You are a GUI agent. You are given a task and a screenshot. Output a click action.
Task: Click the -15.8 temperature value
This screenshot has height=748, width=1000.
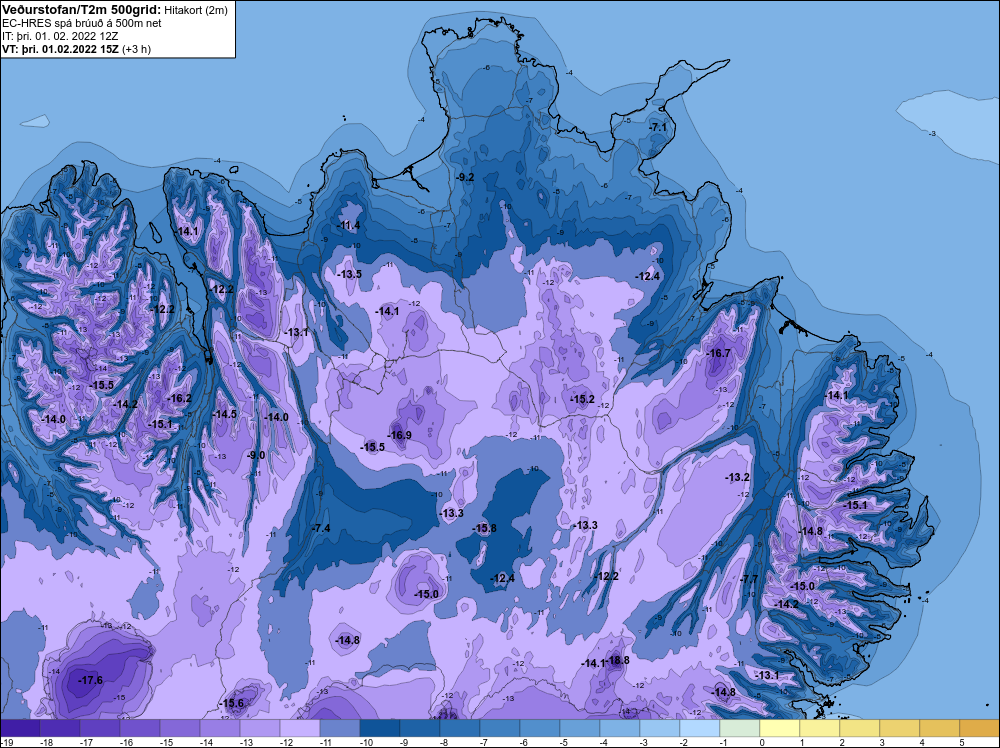(484, 528)
